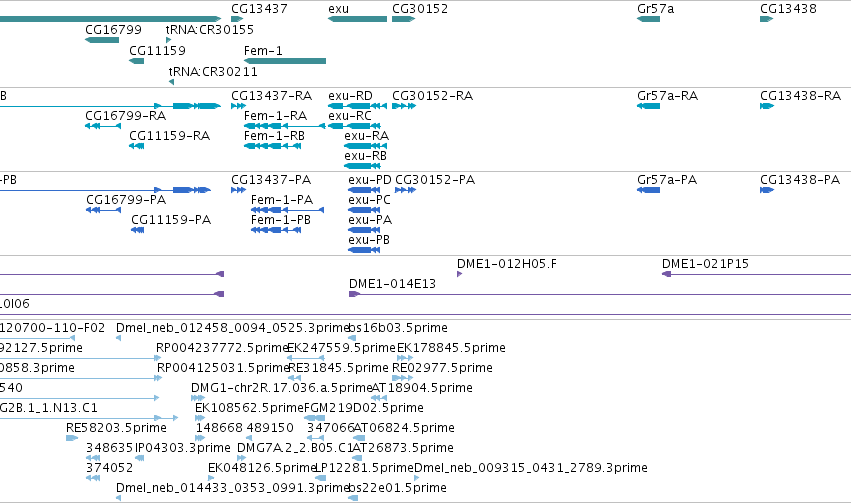Click protein exu-PD

[370, 180]
